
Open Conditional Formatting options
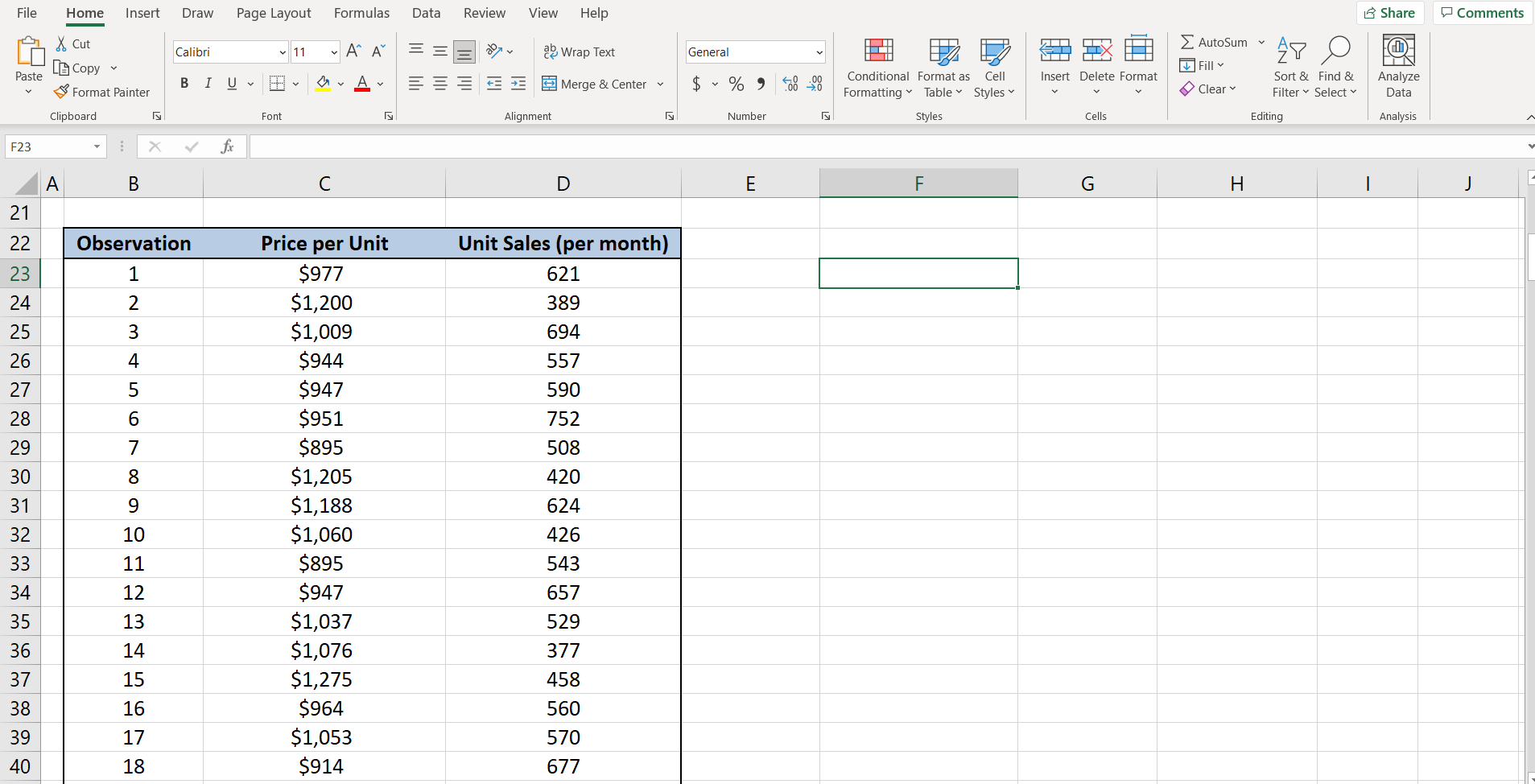(877, 68)
